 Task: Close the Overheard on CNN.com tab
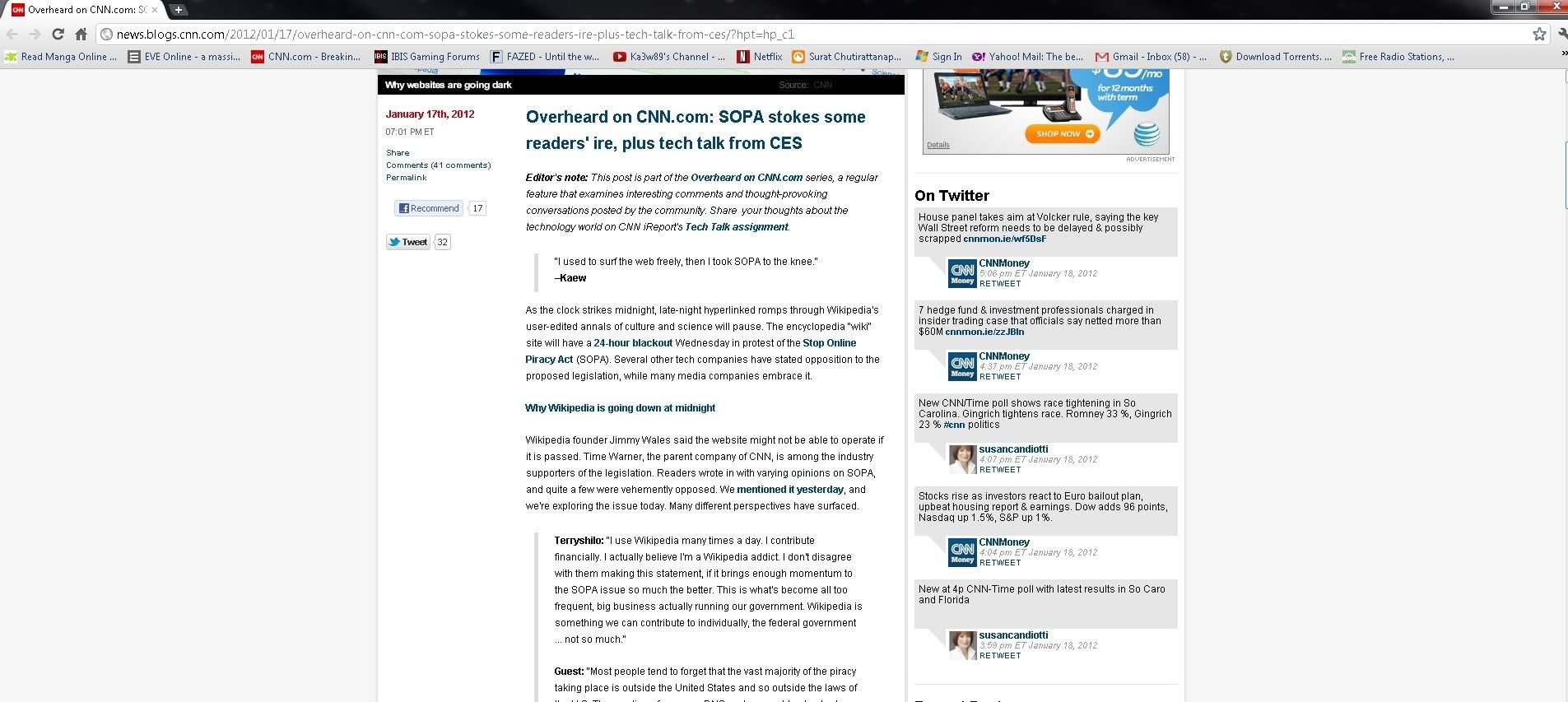point(155,10)
